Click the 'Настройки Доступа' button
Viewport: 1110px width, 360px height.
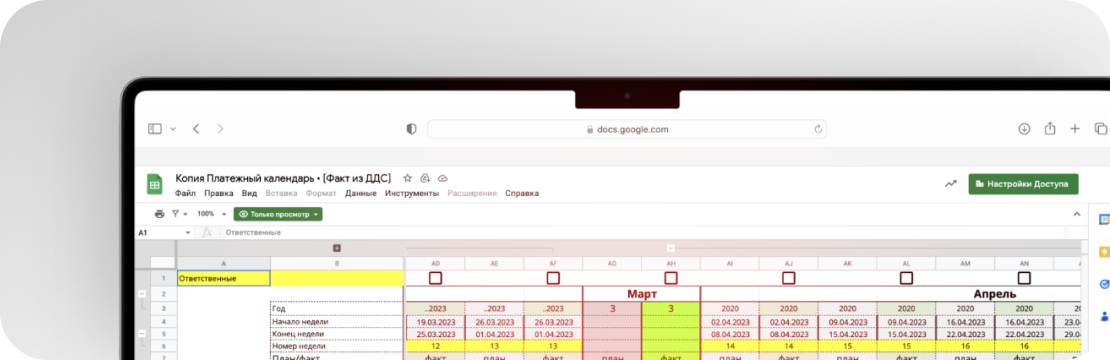click(x=1024, y=184)
